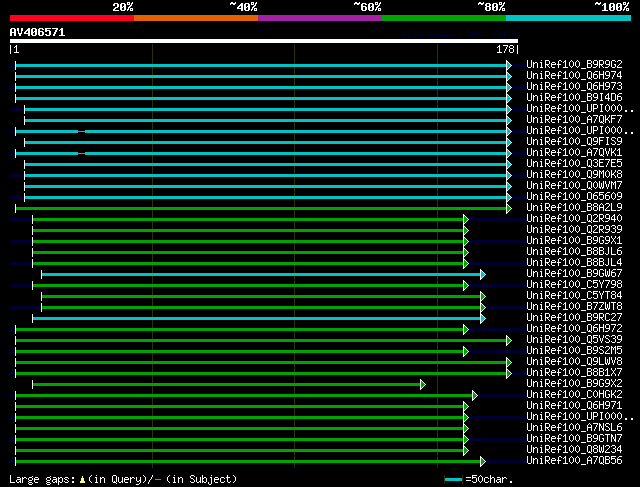Select the UniRef100_B9RC27 label
This screenshot has width=640, height=487.
tap(574, 318)
